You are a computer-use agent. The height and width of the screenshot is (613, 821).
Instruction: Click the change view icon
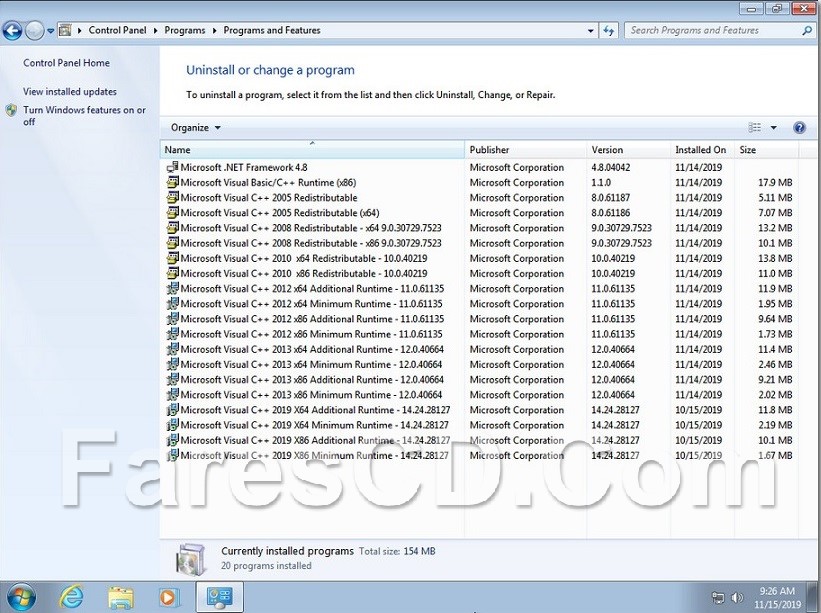point(755,128)
